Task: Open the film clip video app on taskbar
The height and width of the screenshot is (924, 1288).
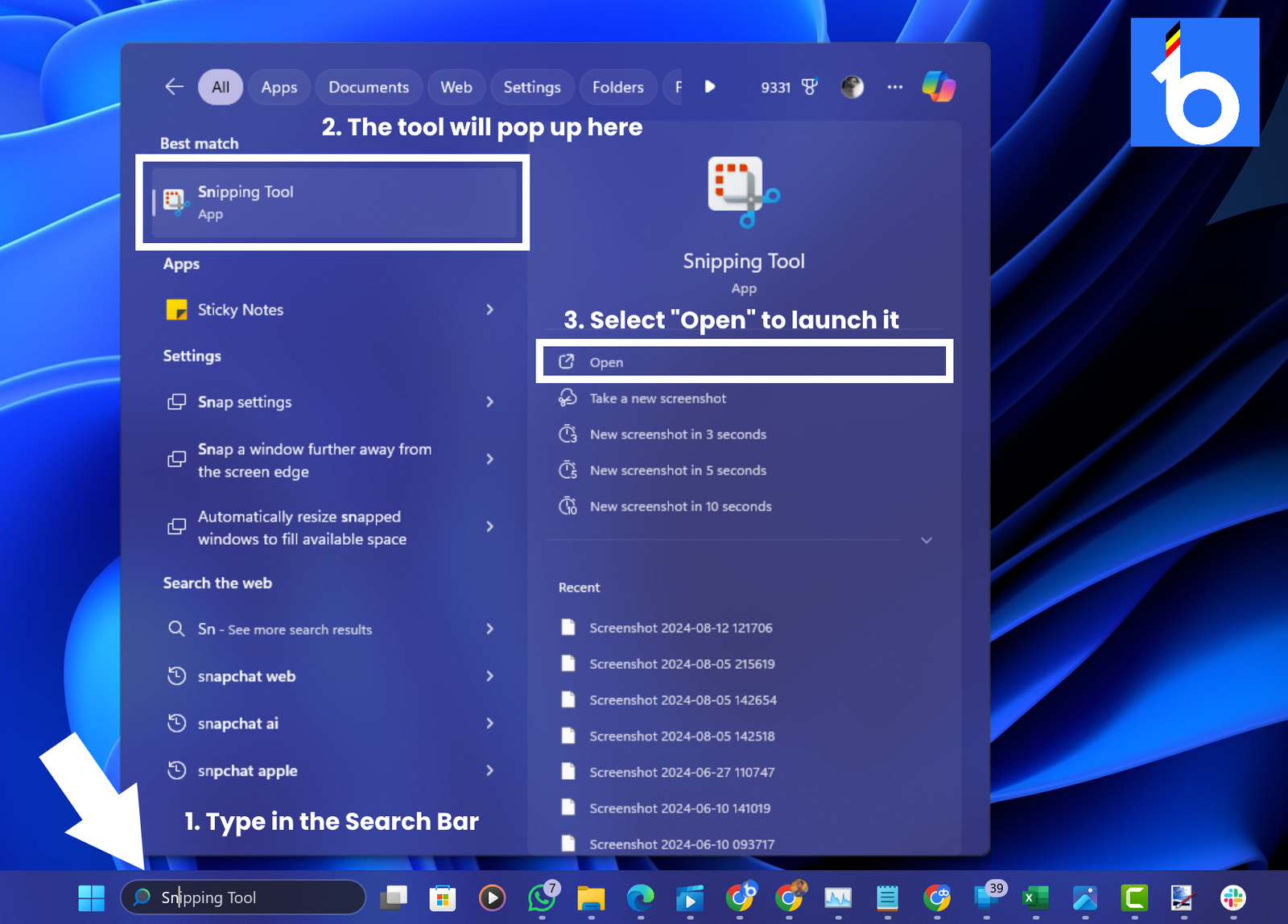Action: (690, 897)
